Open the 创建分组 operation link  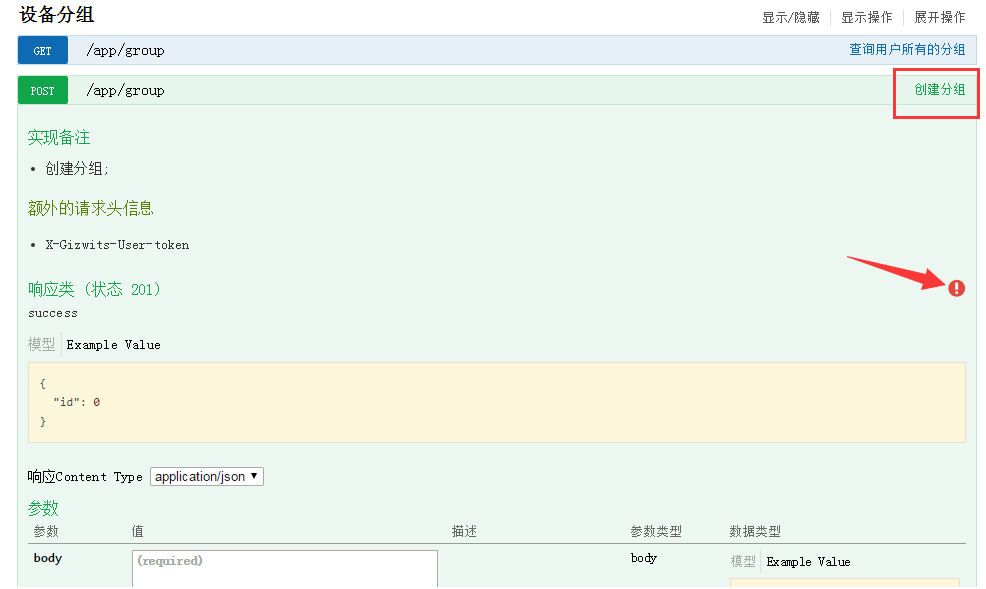[935, 89]
